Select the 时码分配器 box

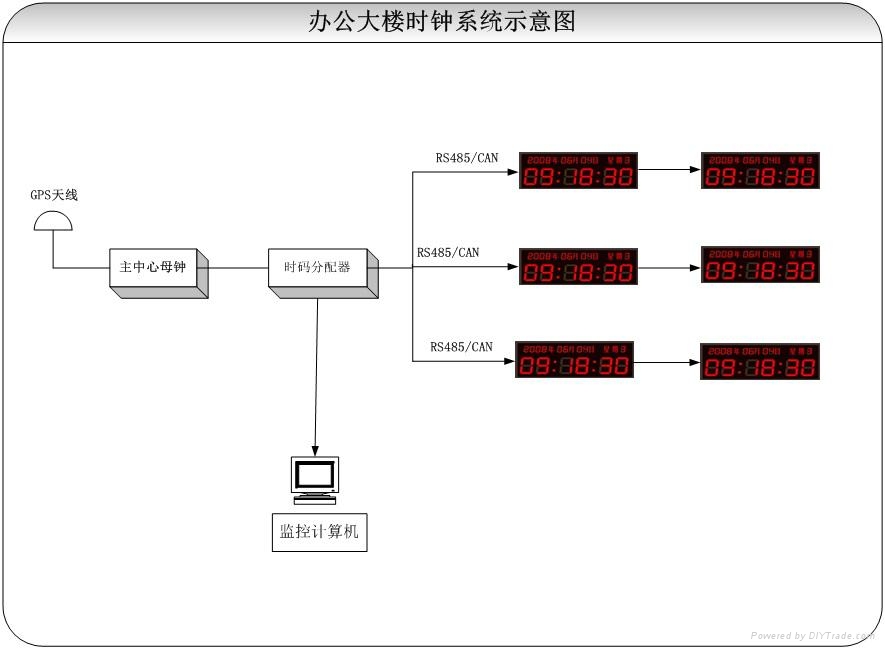click(x=323, y=273)
